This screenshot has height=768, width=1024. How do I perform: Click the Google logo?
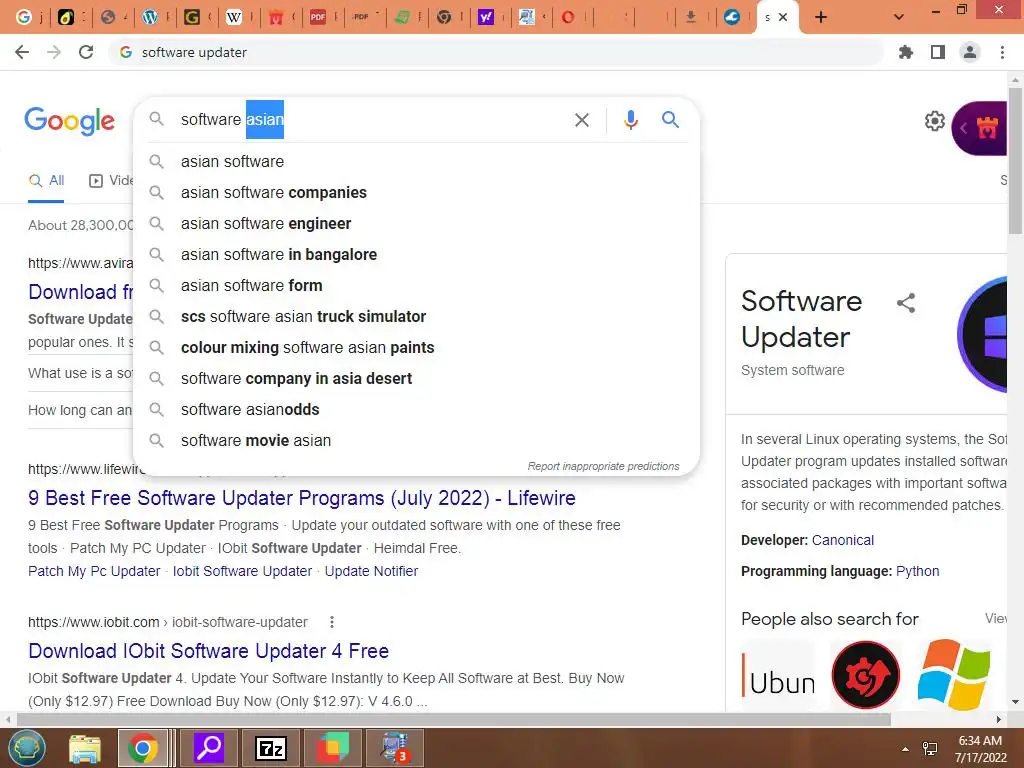click(x=69, y=121)
